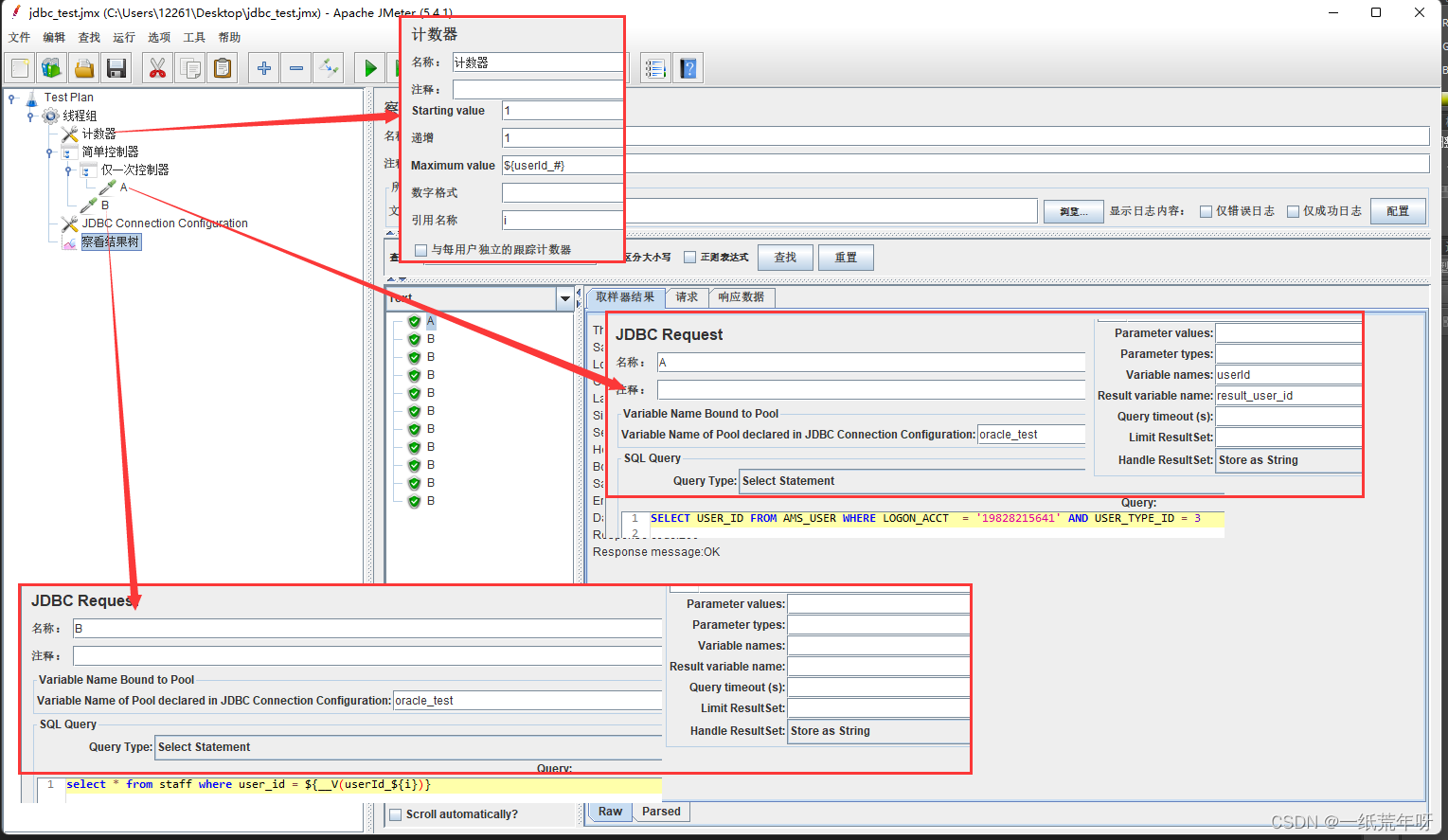The height and width of the screenshot is (840, 1448).
Task: Click the Response message:OK text
Action: (x=656, y=552)
